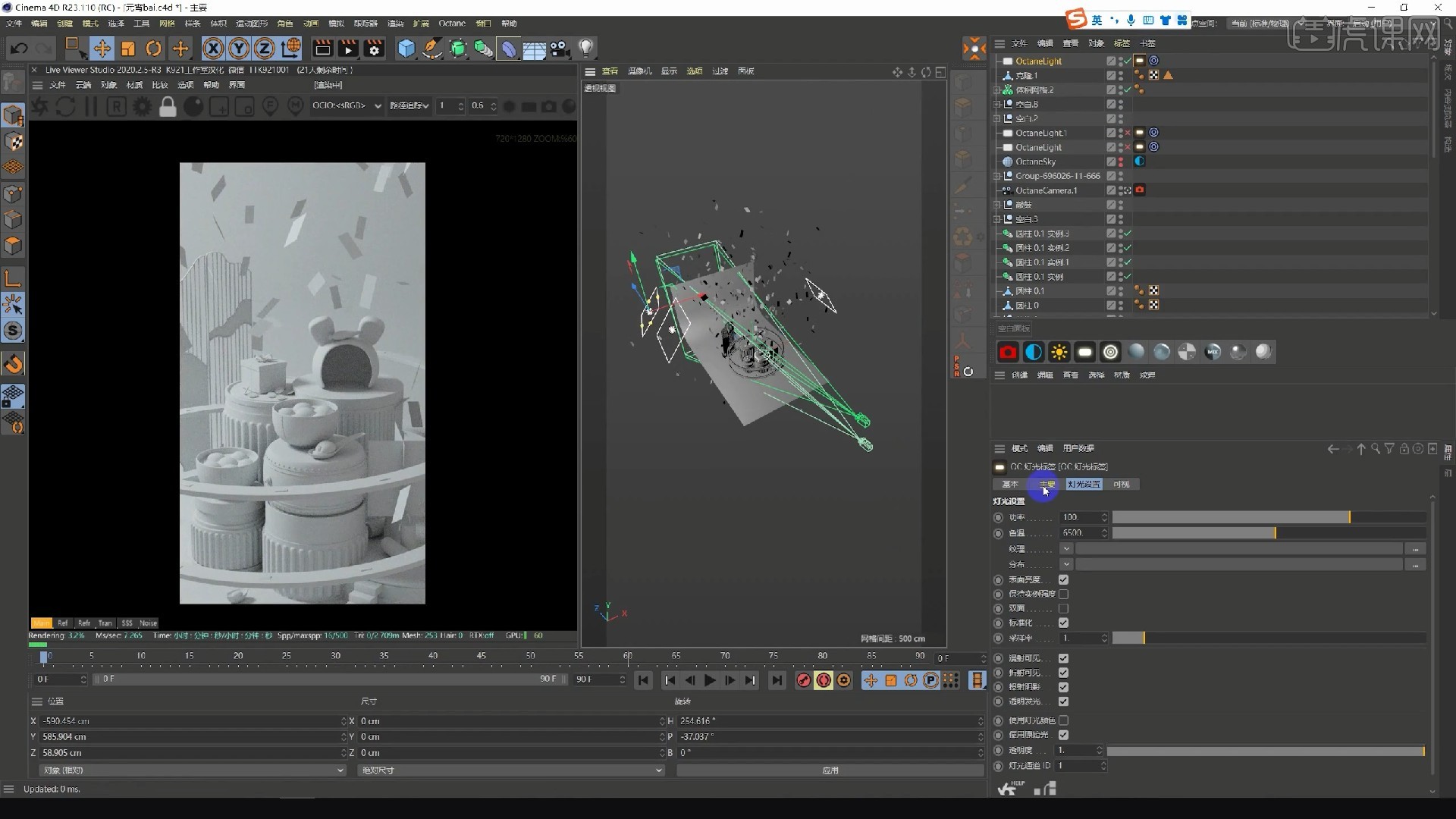Open the Octane menu in the main menu bar
This screenshot has width=1456, height=819.
click(x=452, y=24)
